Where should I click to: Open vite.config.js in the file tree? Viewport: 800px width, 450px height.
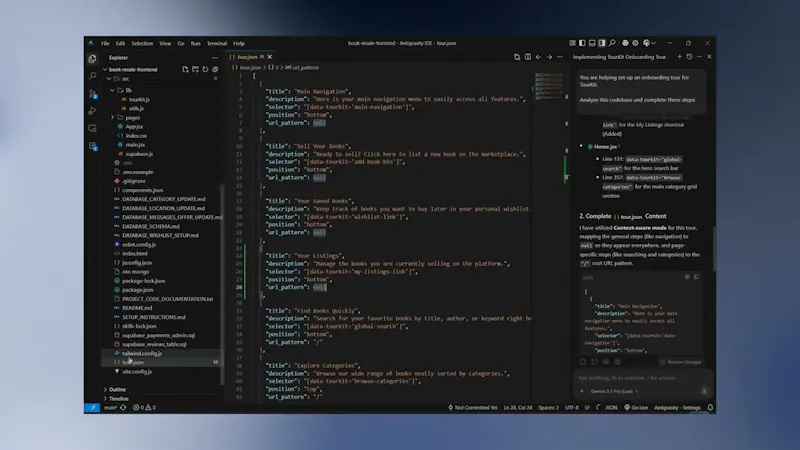tap(137, 372)
